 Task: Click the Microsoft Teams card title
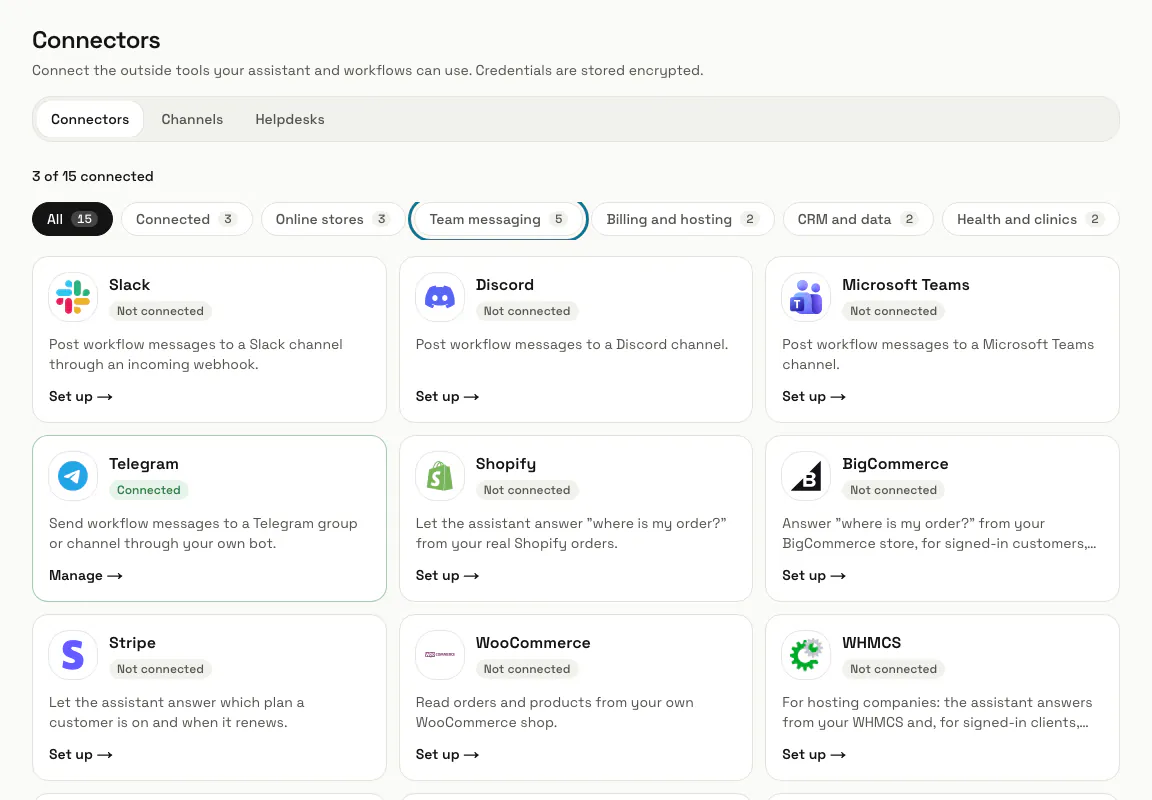click(x=906, y=285)
